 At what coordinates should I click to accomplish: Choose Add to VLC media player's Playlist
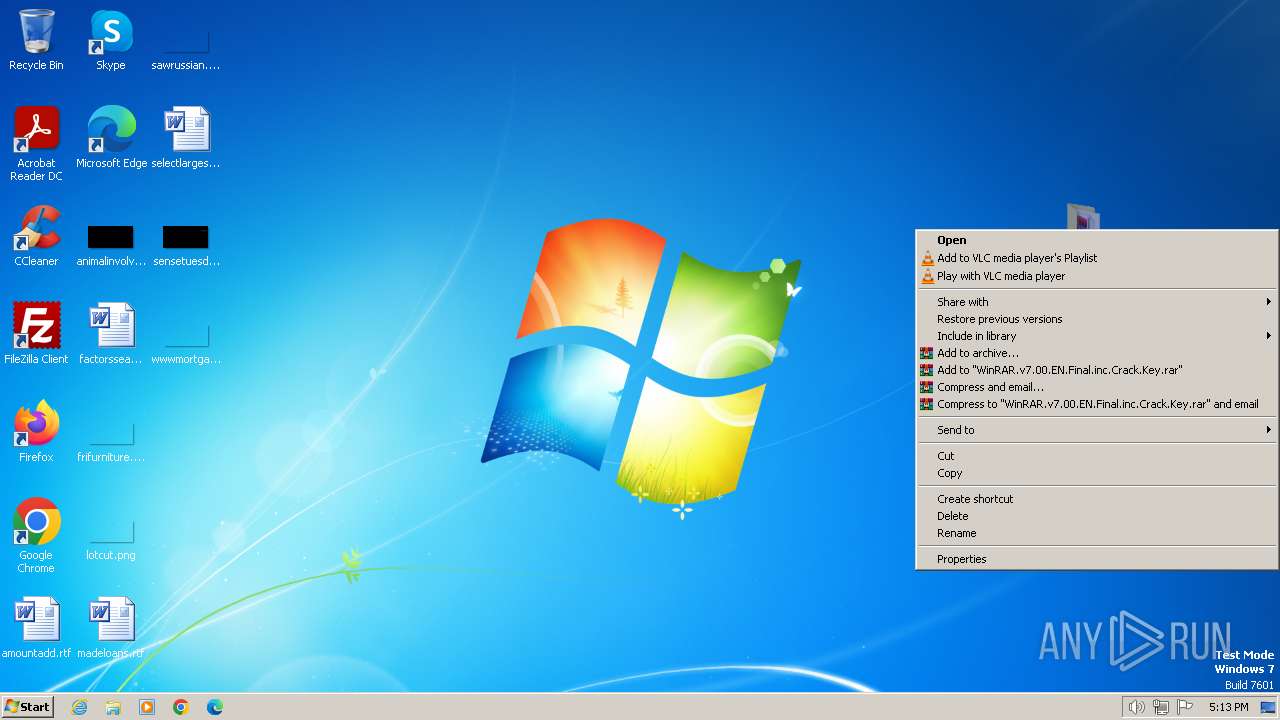click(1097, 258)
